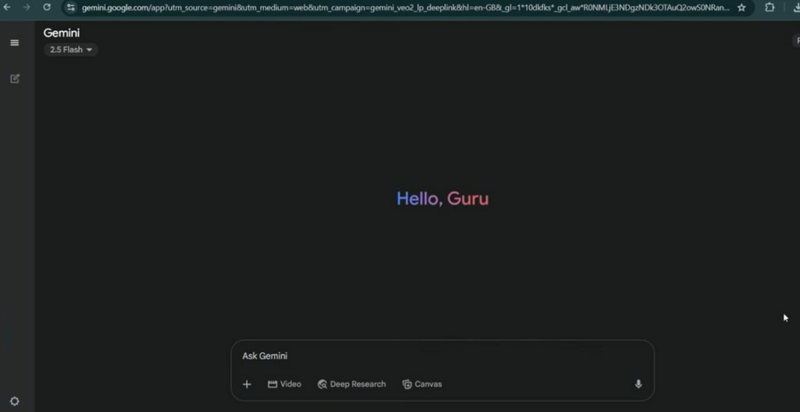Screen dimensions: 800x412
Task: Click the microphone icon in prompt box
Action: coord(638,384)
